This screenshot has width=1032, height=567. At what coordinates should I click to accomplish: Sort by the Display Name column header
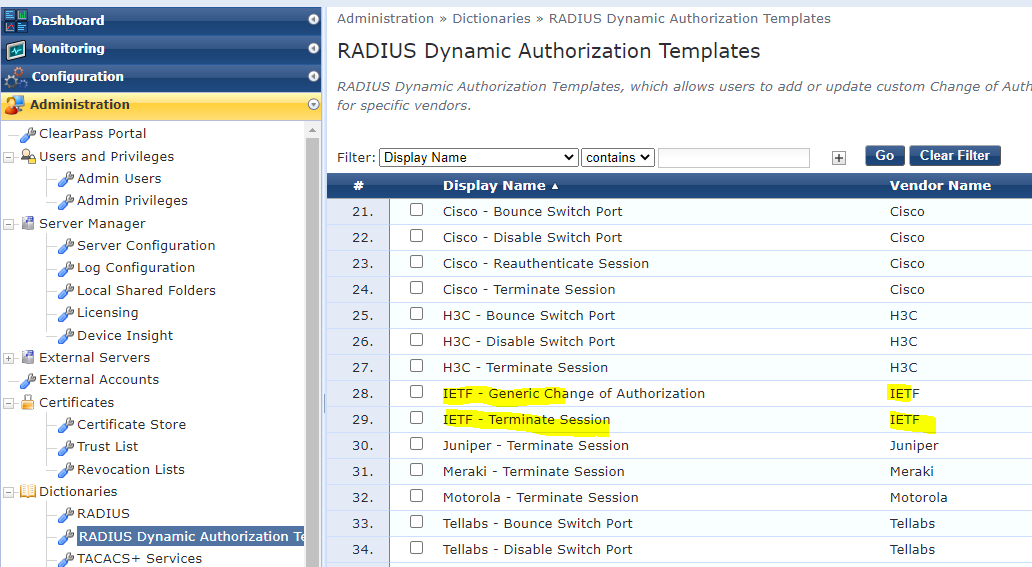494,186
